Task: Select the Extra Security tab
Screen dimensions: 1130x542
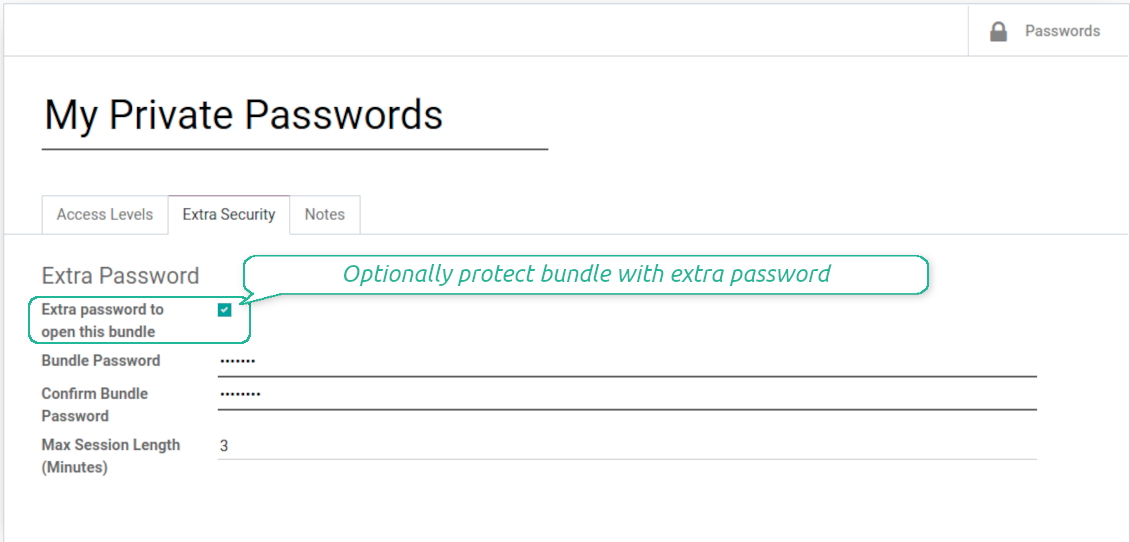Action: click(229, 214)
